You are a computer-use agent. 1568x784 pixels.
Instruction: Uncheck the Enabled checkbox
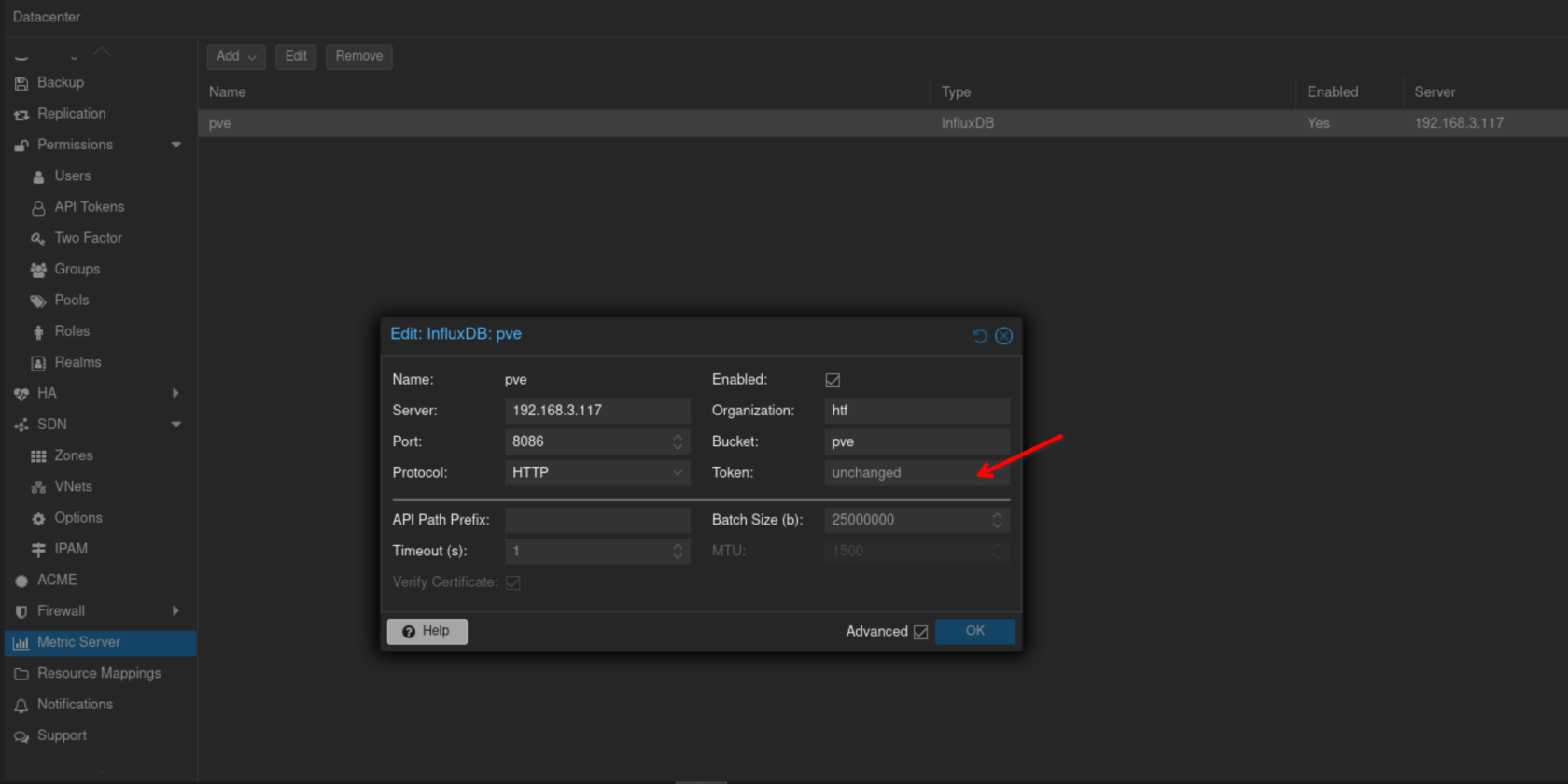coord(833,380)
